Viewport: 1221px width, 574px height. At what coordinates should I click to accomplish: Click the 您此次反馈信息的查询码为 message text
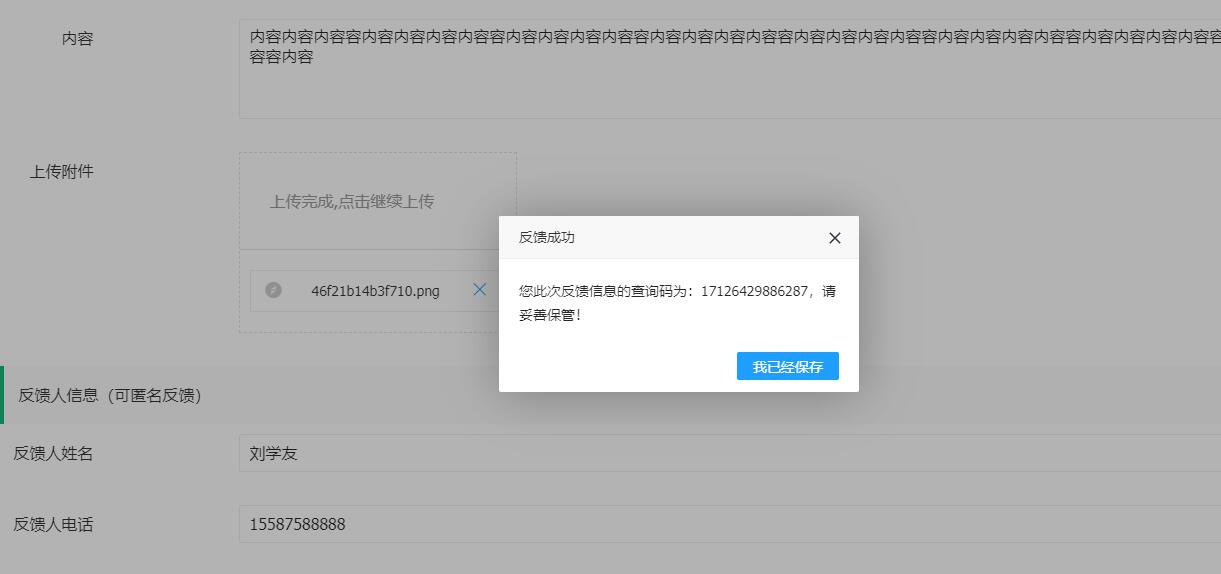click(603, 292)
